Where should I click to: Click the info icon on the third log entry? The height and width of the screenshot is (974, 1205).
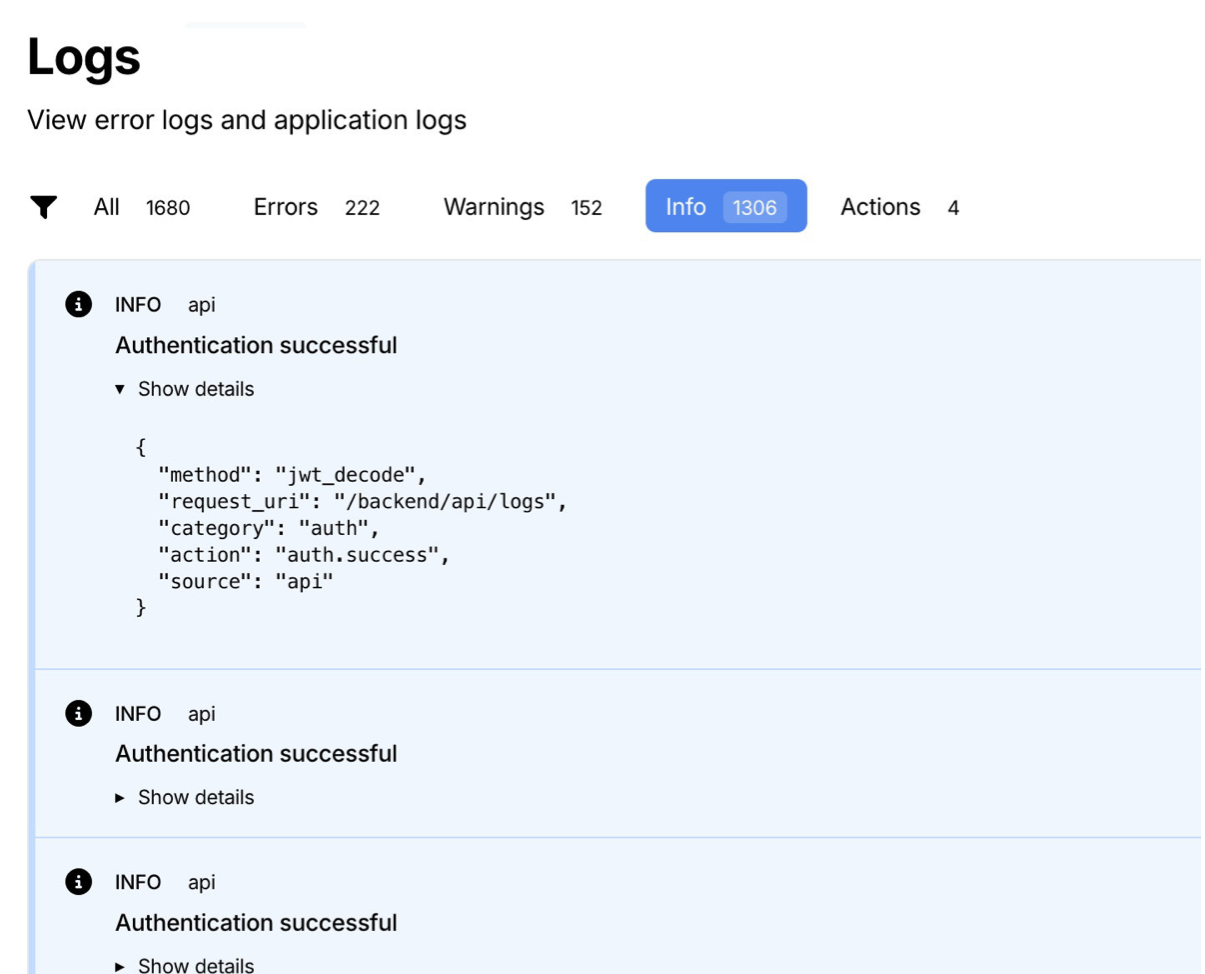tap(78, 882)
